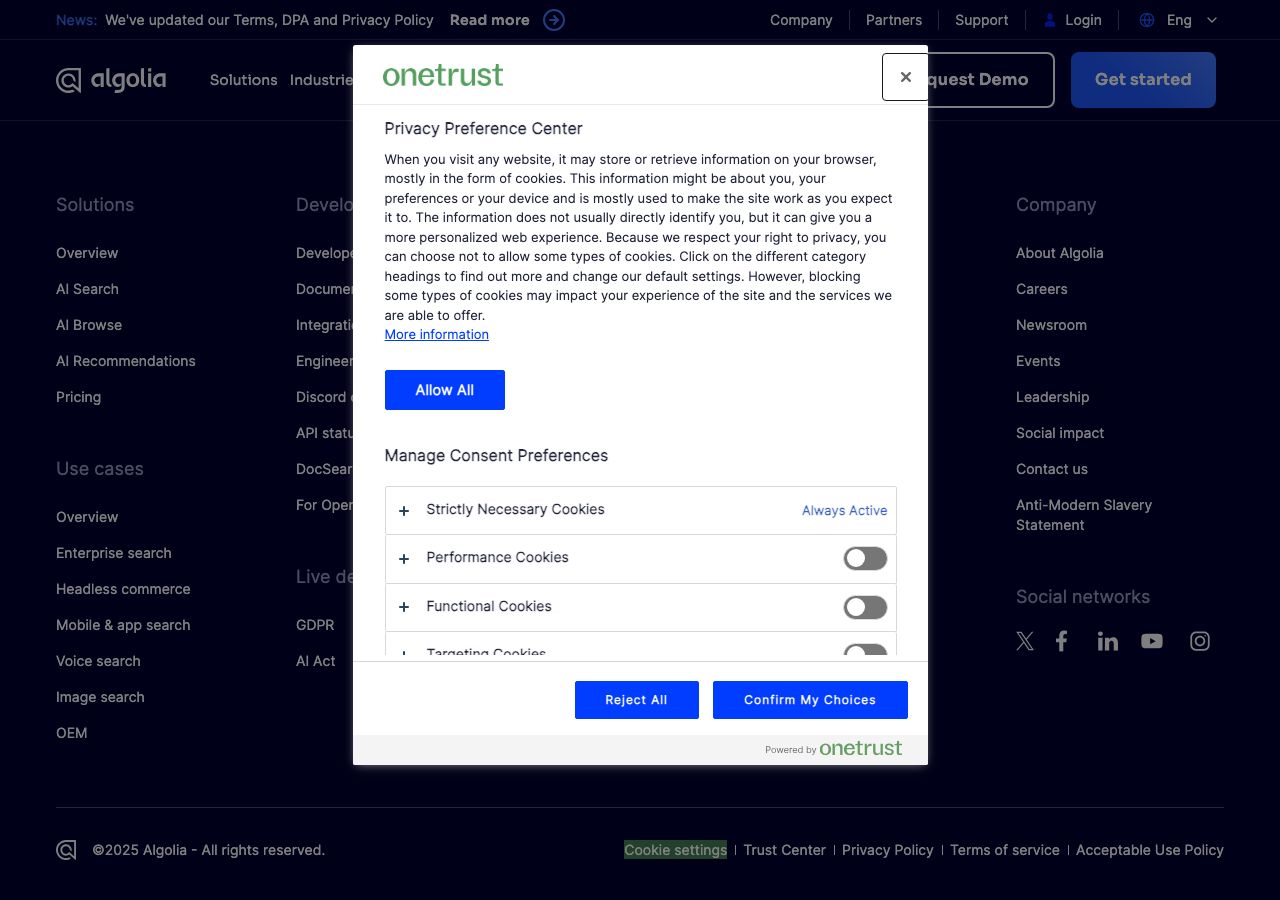Open the AI Act link
Viewport: 1280px width, 900px height.
tap(316, 661)
